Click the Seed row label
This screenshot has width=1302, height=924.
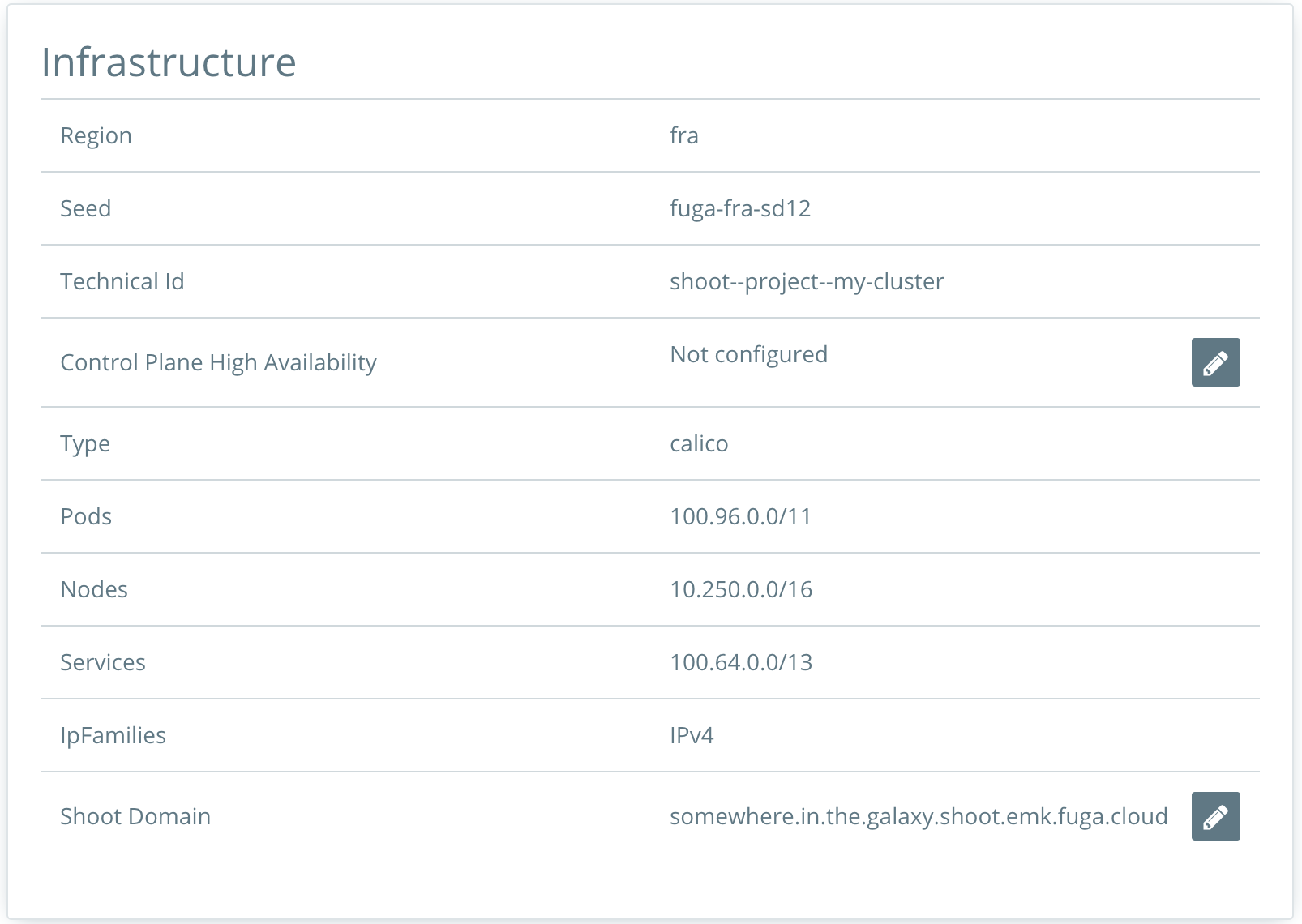pos(86,208)
